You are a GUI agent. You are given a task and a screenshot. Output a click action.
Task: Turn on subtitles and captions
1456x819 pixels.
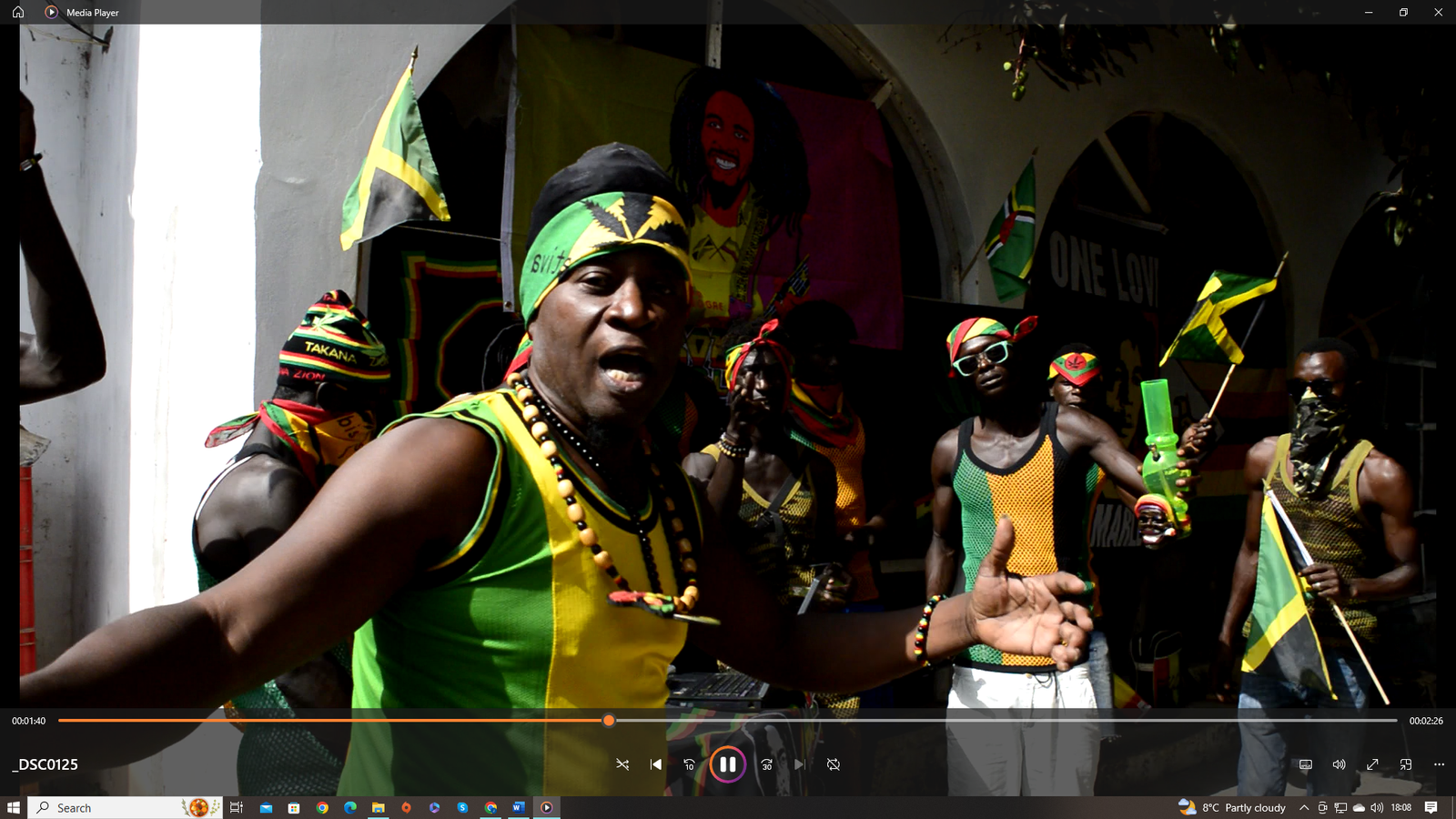click(x=1305, y=764)
